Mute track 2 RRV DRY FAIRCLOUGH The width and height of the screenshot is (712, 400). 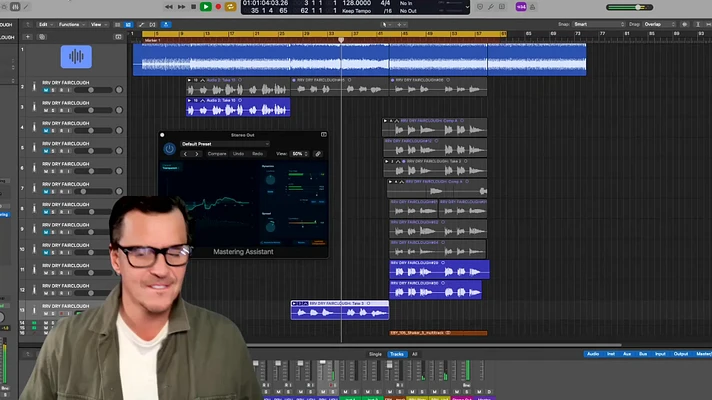click(x=46, y=90)
